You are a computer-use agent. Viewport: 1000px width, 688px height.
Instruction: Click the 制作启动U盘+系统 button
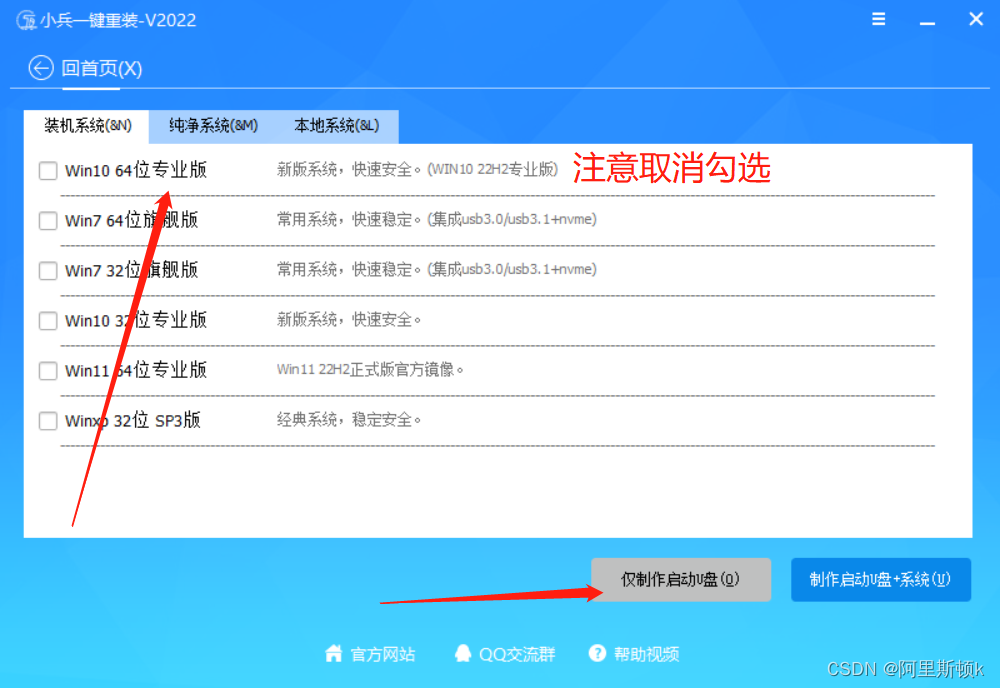(881, 580)
